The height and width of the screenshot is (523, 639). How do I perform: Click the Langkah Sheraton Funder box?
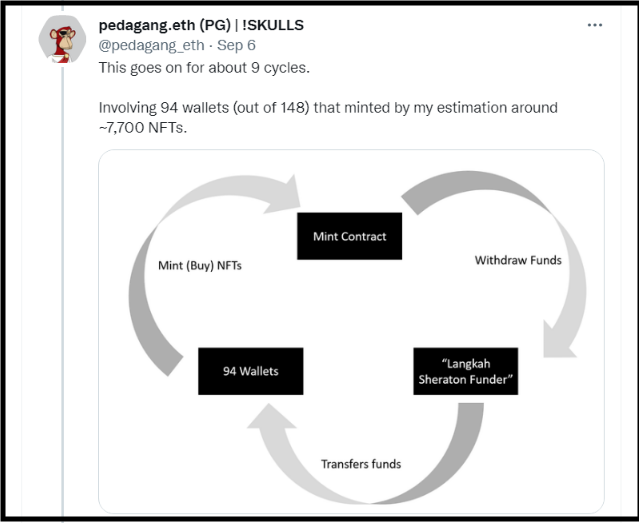(x=466, y=371)
